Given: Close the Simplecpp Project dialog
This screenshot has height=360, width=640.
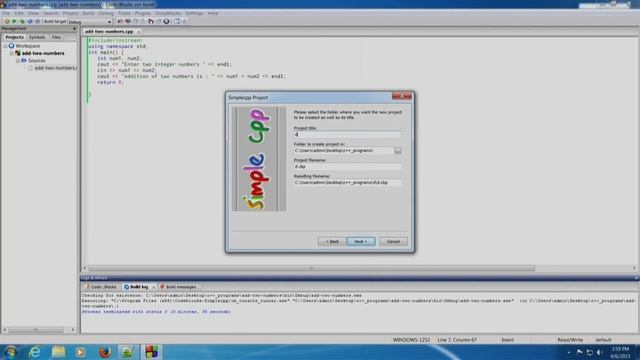Looking at the screenshot, I should 402,96.
